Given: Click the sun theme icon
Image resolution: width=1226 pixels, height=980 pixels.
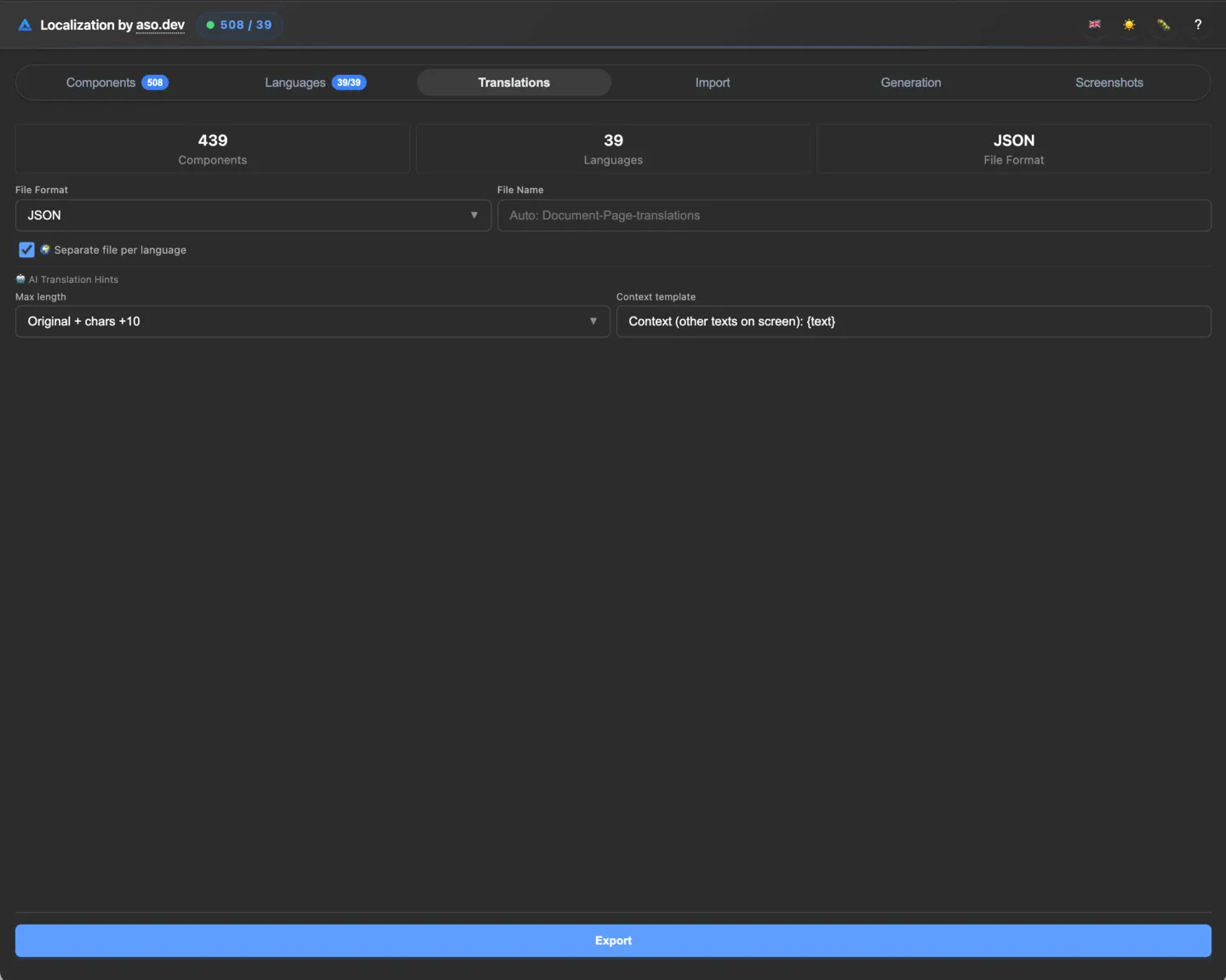Looking at the screenshot, I should pos(1129,25).
